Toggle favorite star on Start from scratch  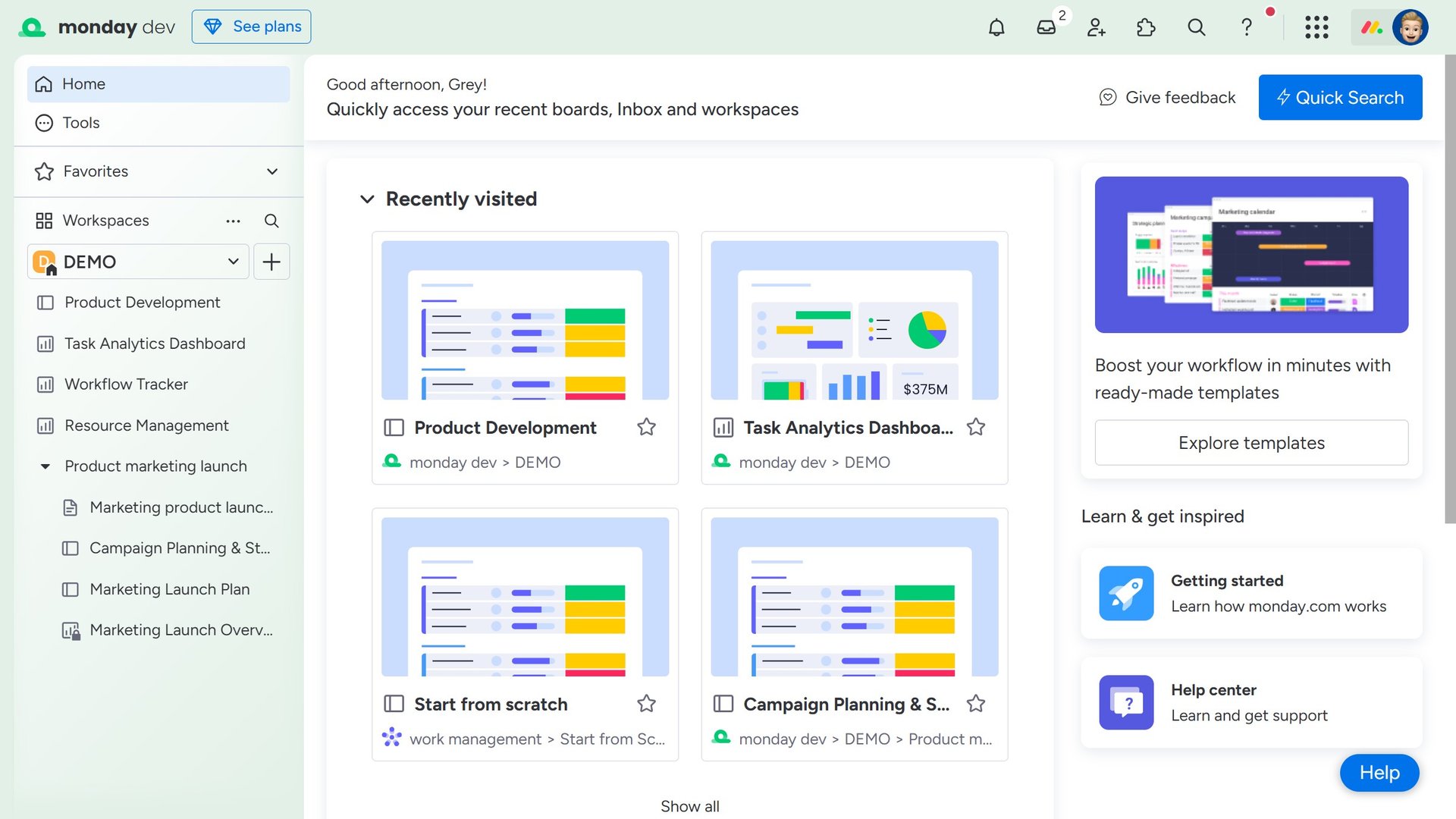coord(647,704)
